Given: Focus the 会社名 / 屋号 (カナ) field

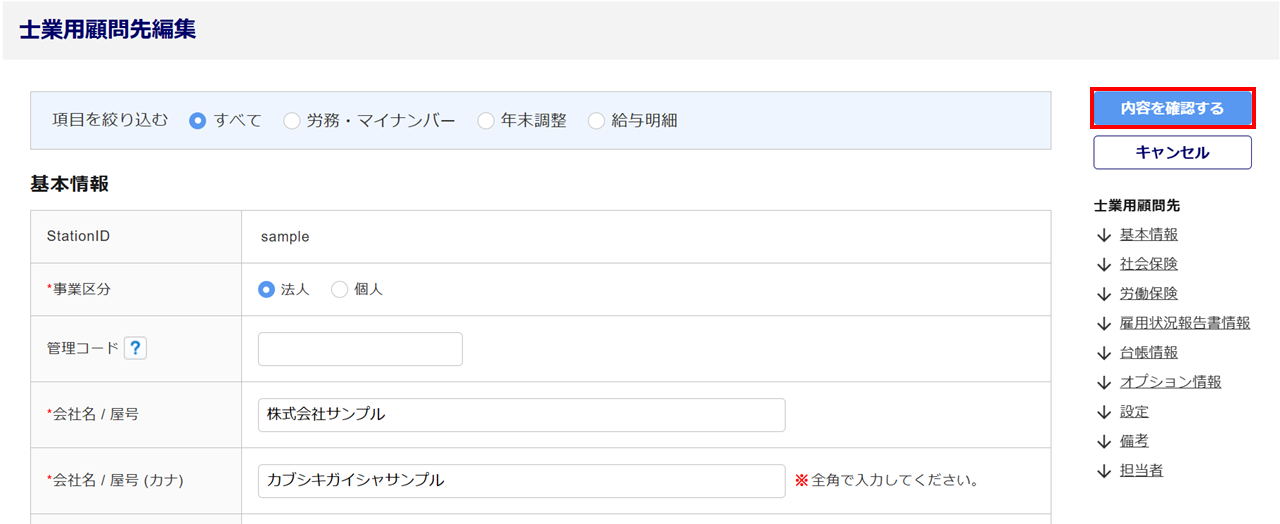Looking at the screenshot, I should click(521, 481).
